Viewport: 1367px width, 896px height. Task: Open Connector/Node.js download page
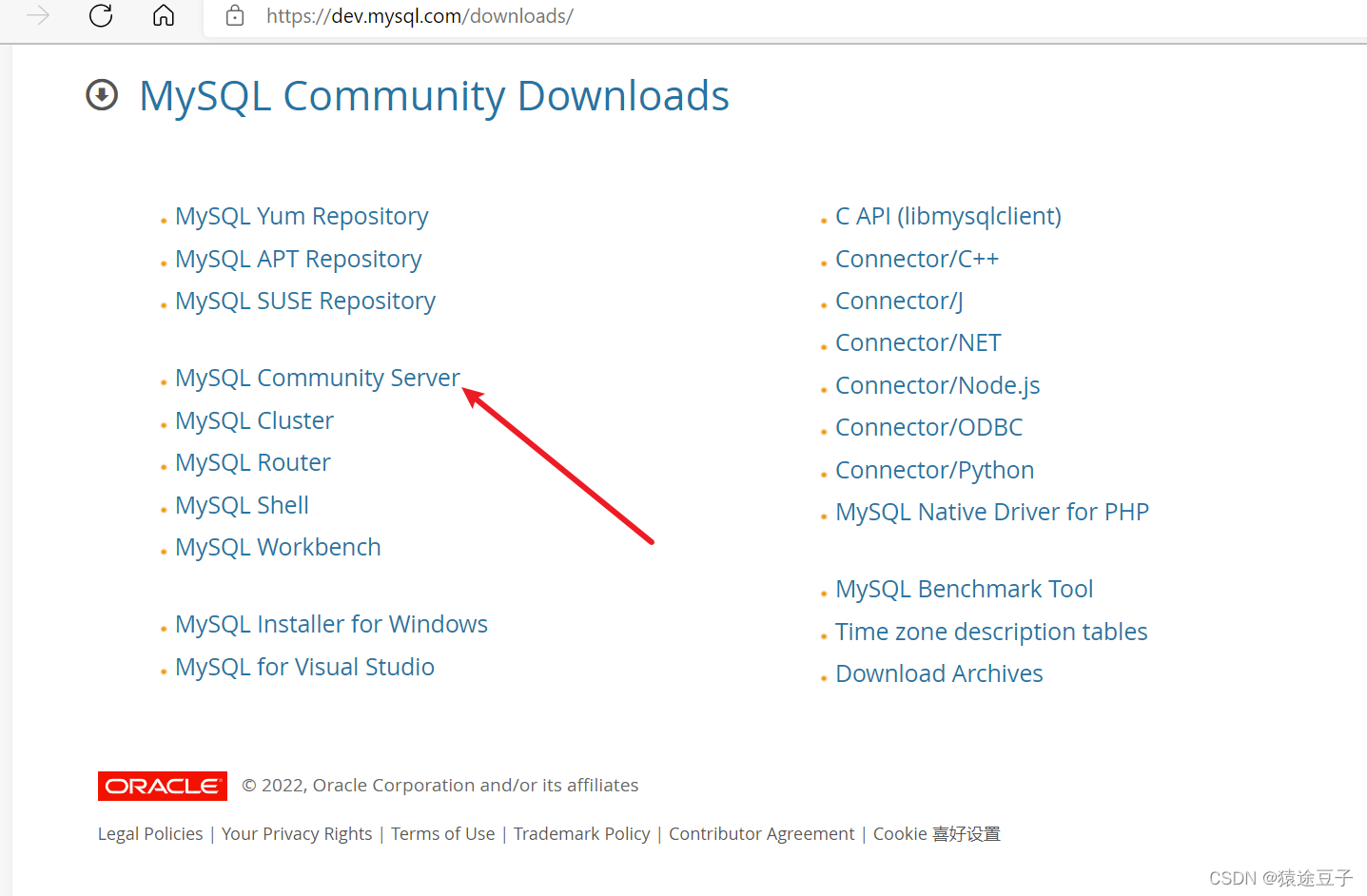938,386
